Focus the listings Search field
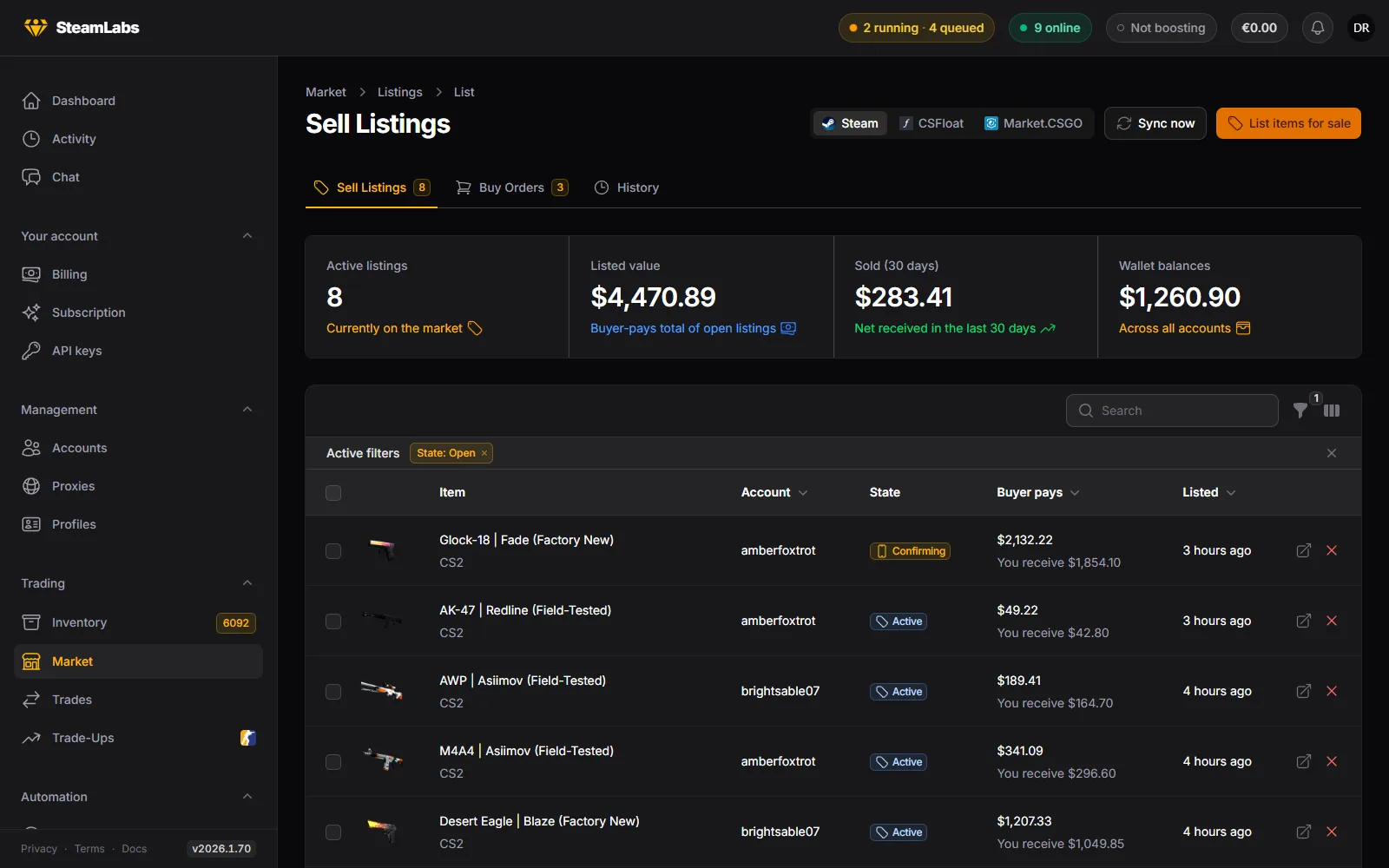The width and height of the screenshot is (1389, 868). point(1172,411)
